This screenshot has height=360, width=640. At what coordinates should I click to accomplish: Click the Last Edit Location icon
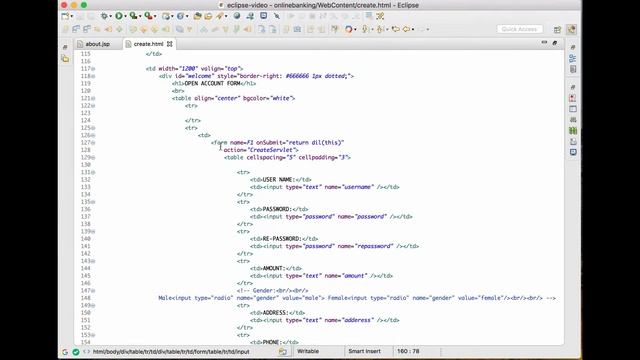[x=396, y=29]
